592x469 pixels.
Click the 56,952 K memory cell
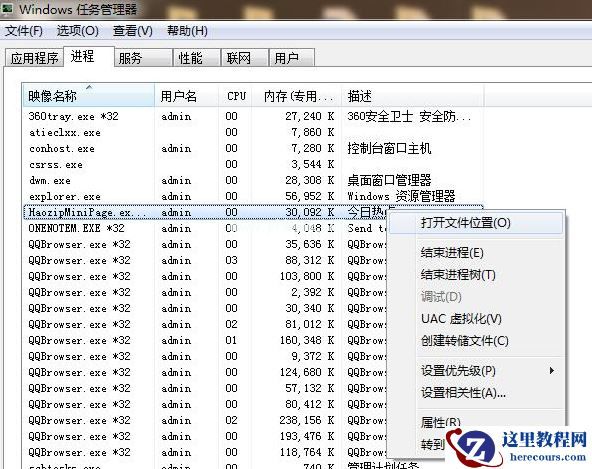[x=310, y=196]
